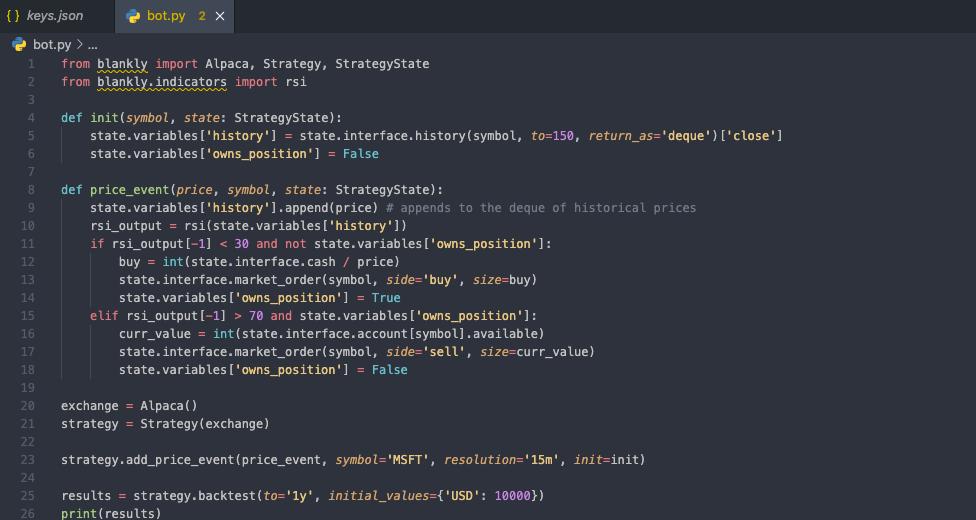Click the Alpaca() call on line 20
Screen dimensions: 976x520
(168, 406)
